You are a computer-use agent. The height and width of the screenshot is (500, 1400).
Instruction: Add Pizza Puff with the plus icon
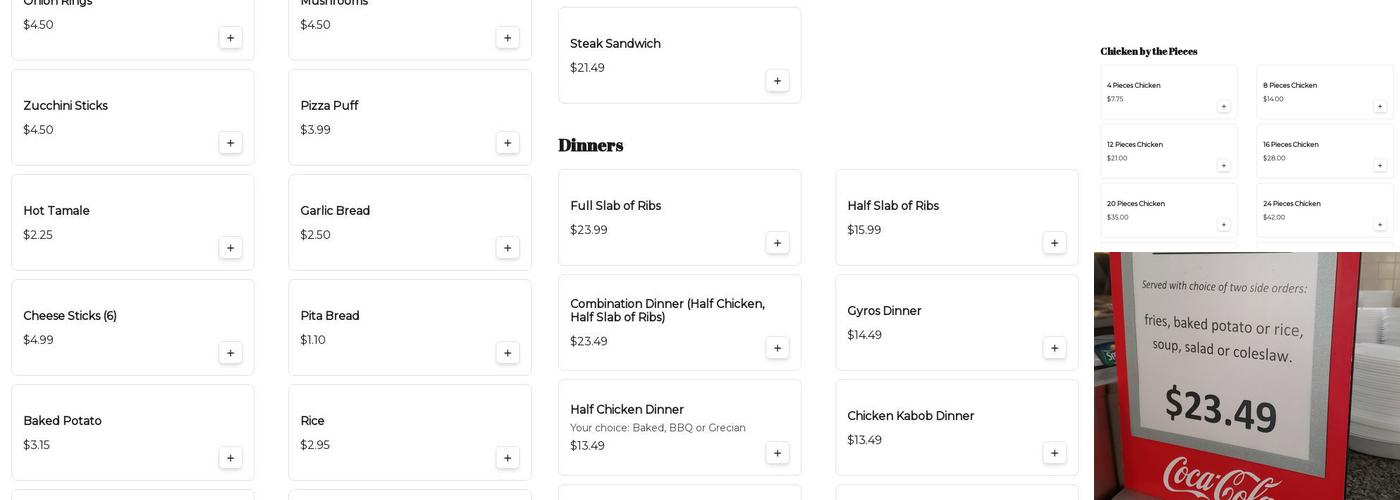click(x=507, y=143)
